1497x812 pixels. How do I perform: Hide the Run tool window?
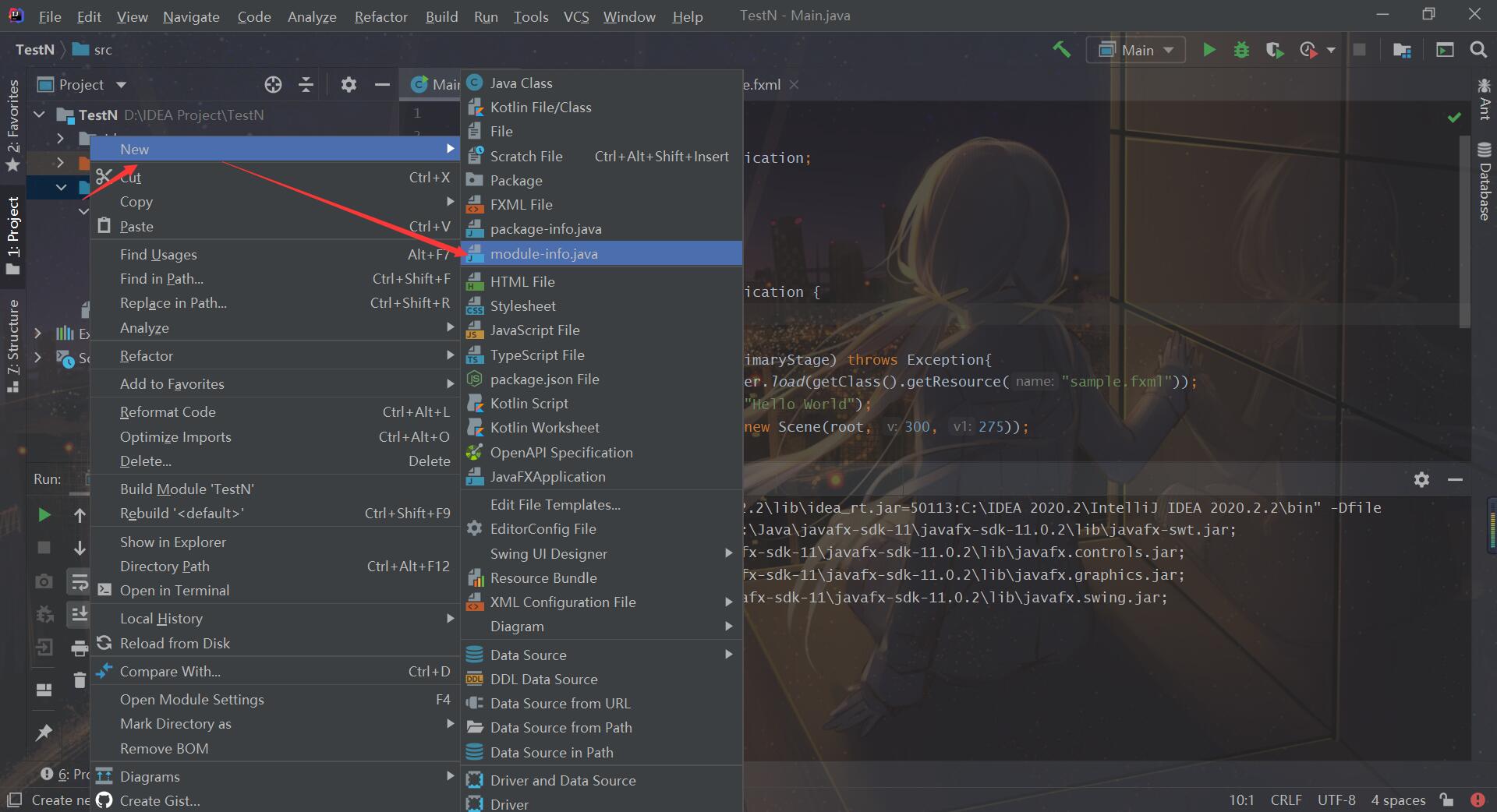[1455, 479]
